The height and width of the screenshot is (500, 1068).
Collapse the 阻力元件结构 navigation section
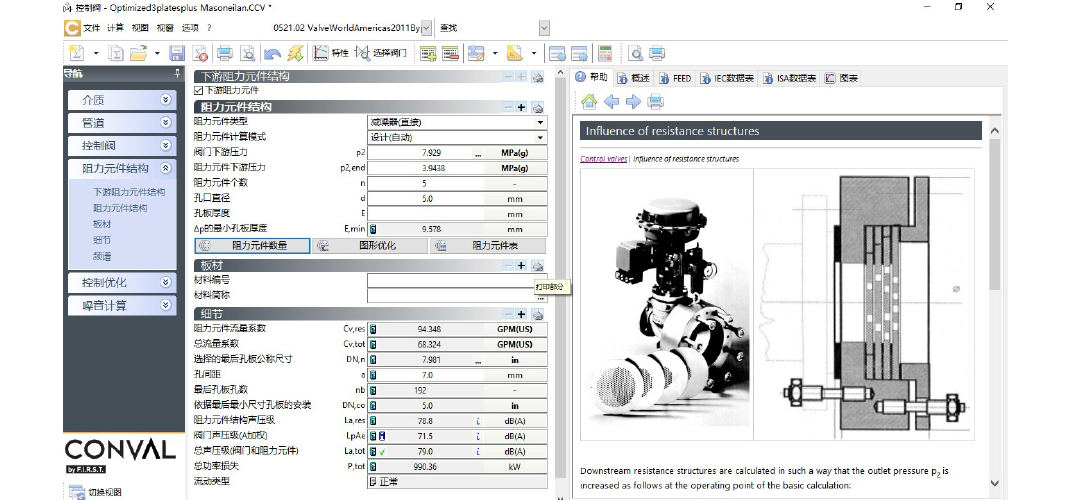point(166,168)
